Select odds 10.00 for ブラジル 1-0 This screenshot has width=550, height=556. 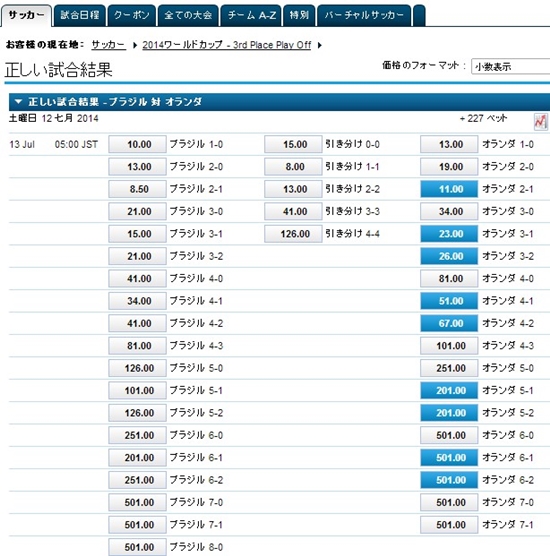138,144
